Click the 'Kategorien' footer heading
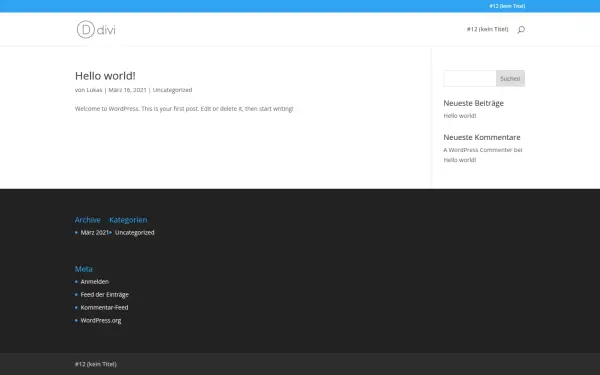The width and height of the screenshot is (600, 375). click(x=128, y=220)
